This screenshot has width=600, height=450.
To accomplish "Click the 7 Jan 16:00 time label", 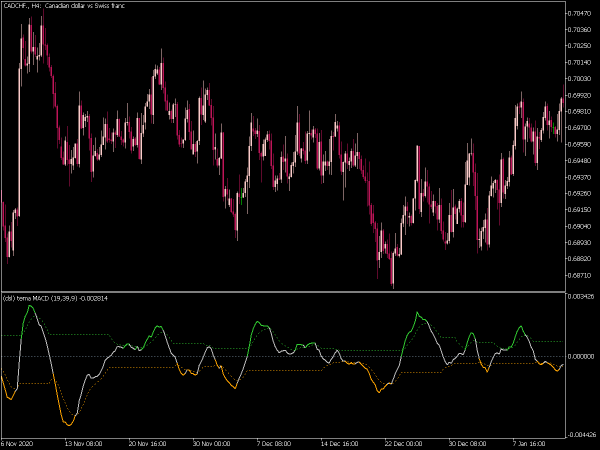I will 529,444.
